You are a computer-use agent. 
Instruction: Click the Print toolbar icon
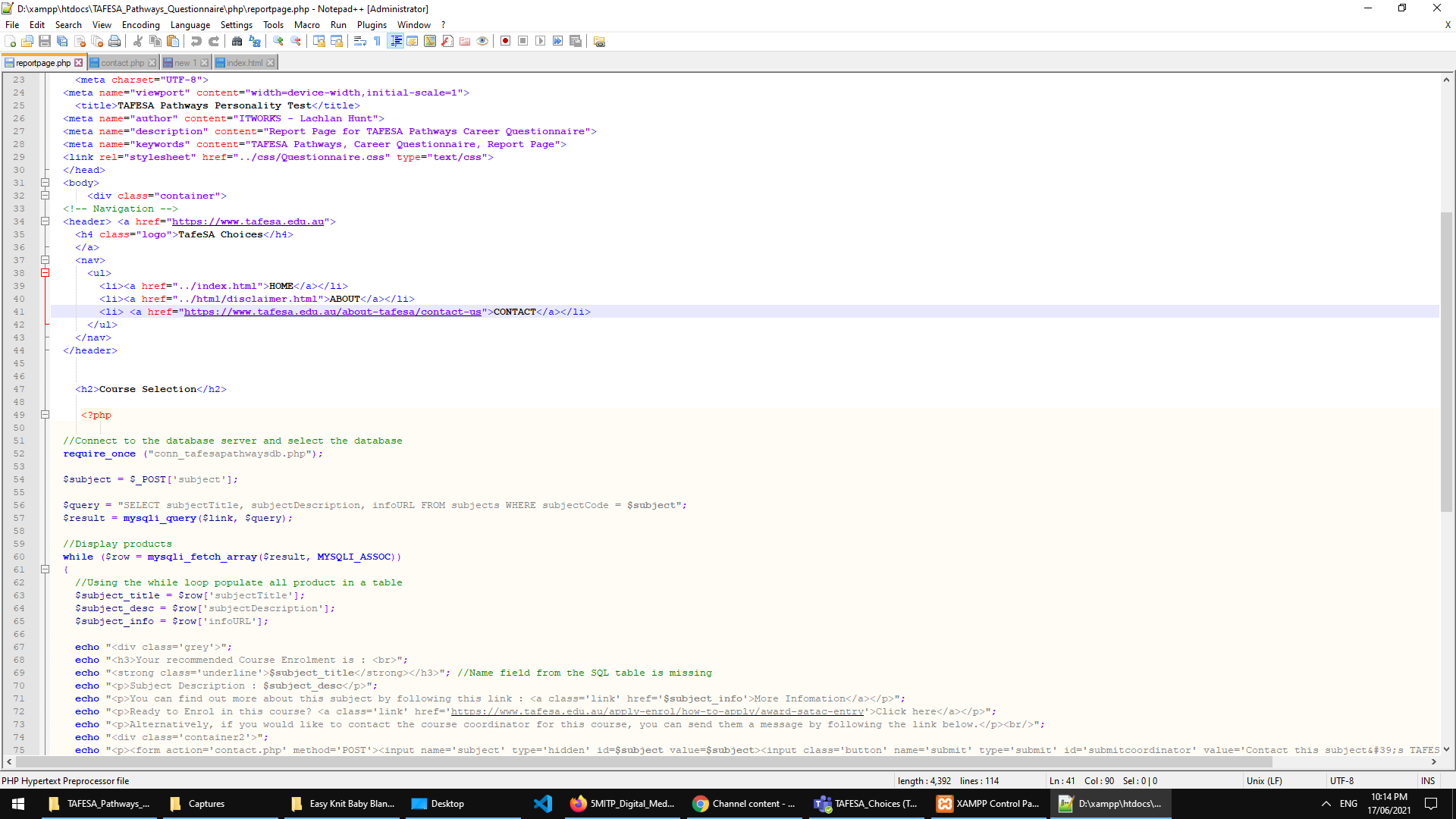coord(115,41)
